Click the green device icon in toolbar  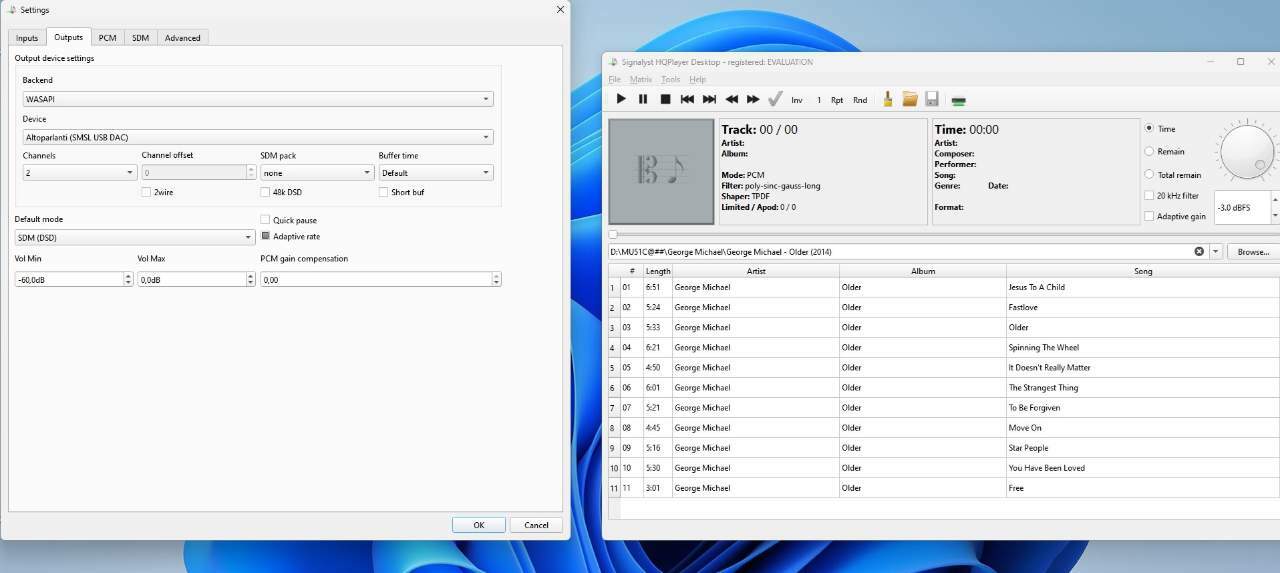pyautogui.click(x=958, y=100)
